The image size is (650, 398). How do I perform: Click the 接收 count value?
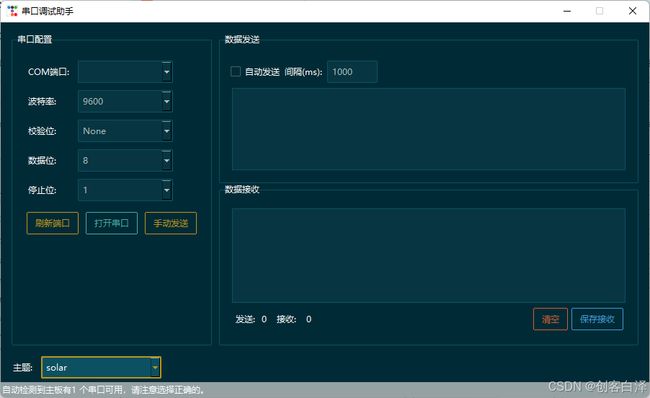tap(309, 319)
